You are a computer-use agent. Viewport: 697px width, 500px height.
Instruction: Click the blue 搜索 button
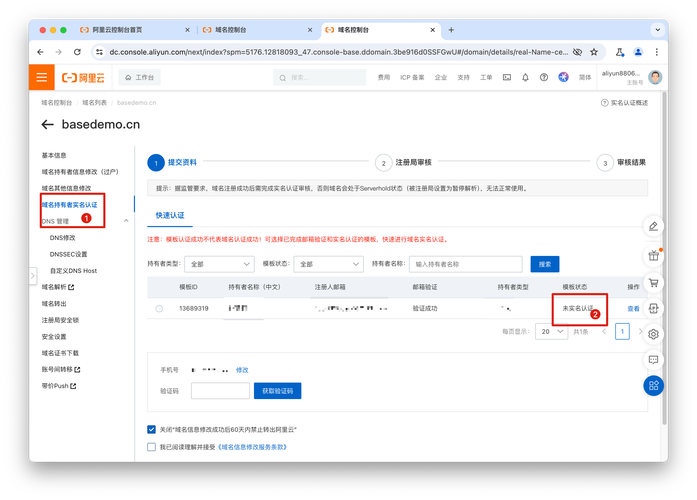click(545, 264)
